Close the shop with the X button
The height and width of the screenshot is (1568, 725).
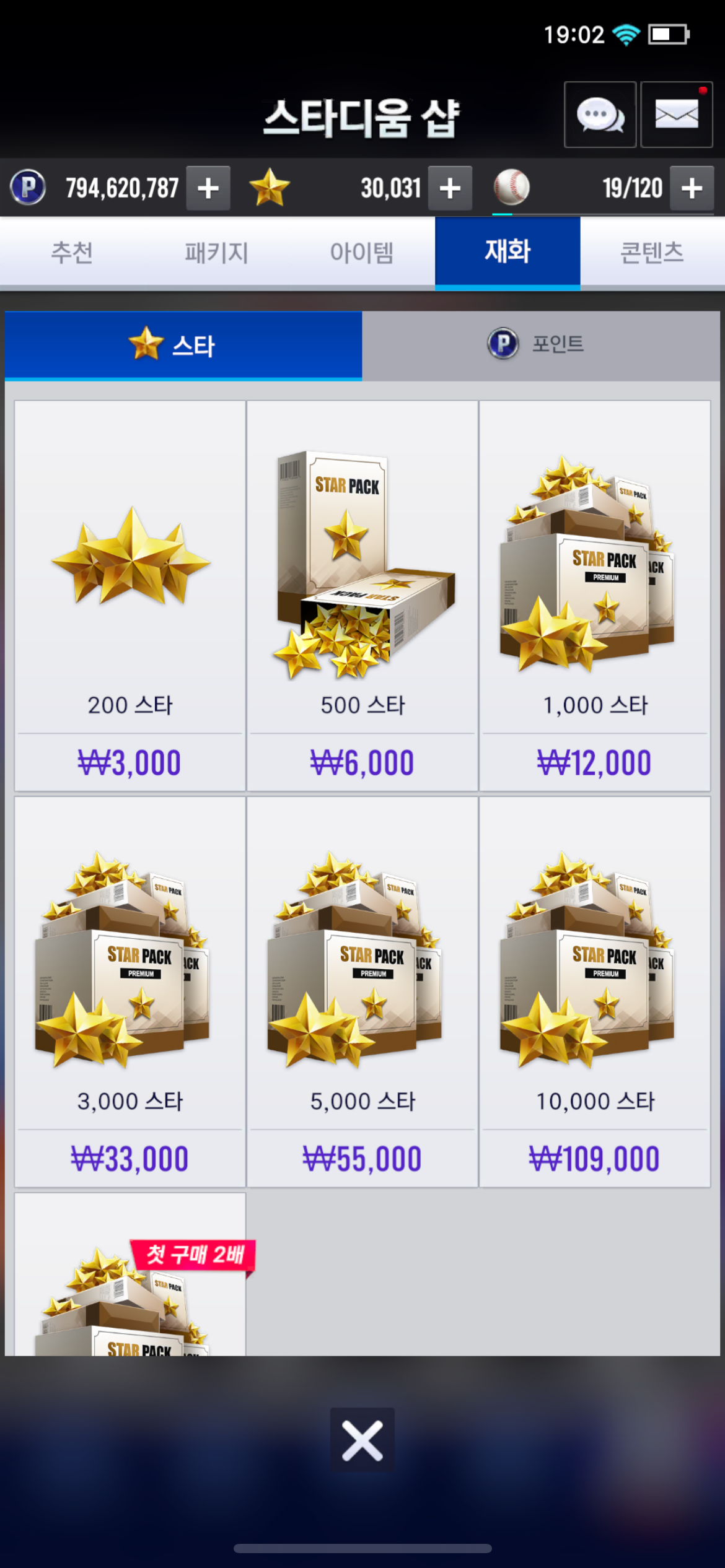362,1440
